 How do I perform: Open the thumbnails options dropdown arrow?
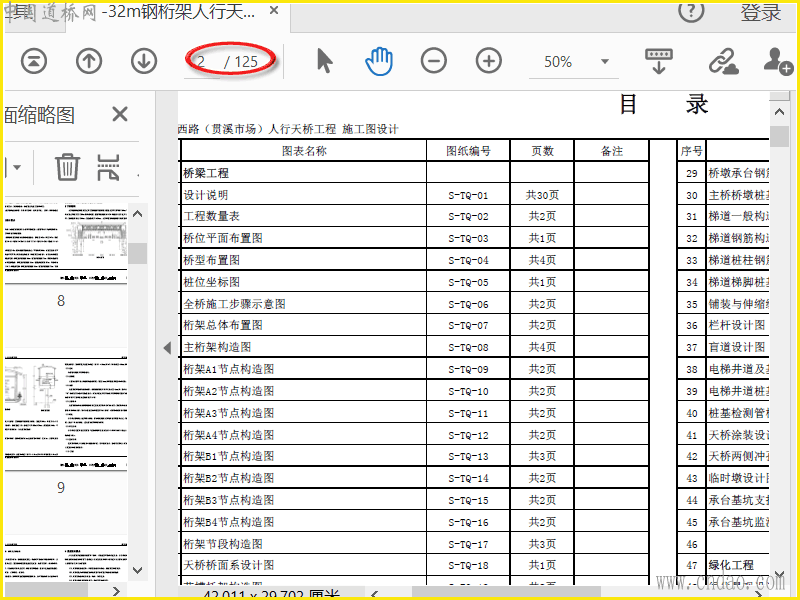click(x=16, y=167)
